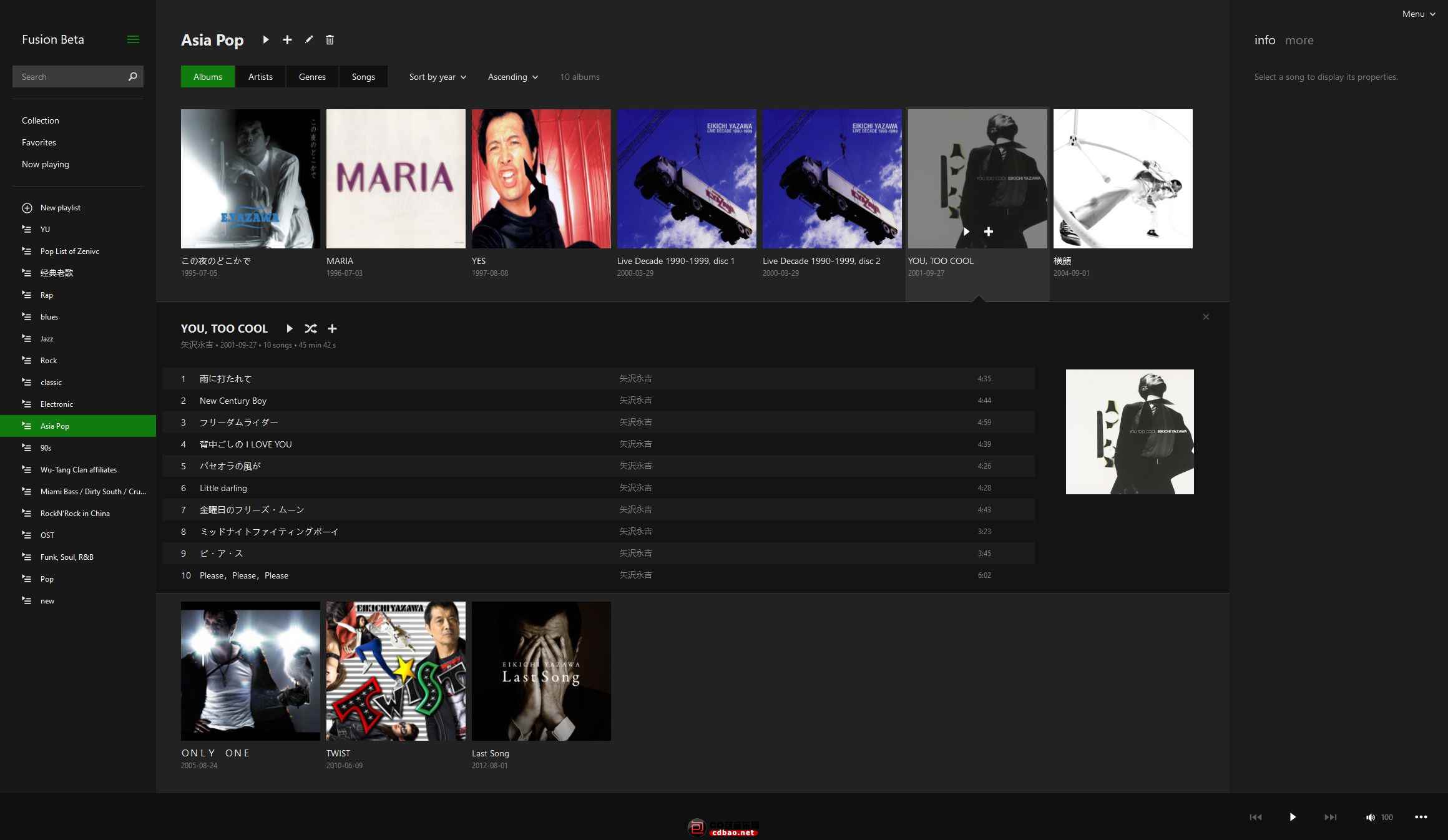Toggle the green hamburger sidebar icon
1448x840 pixels.
tap(133, 39)
